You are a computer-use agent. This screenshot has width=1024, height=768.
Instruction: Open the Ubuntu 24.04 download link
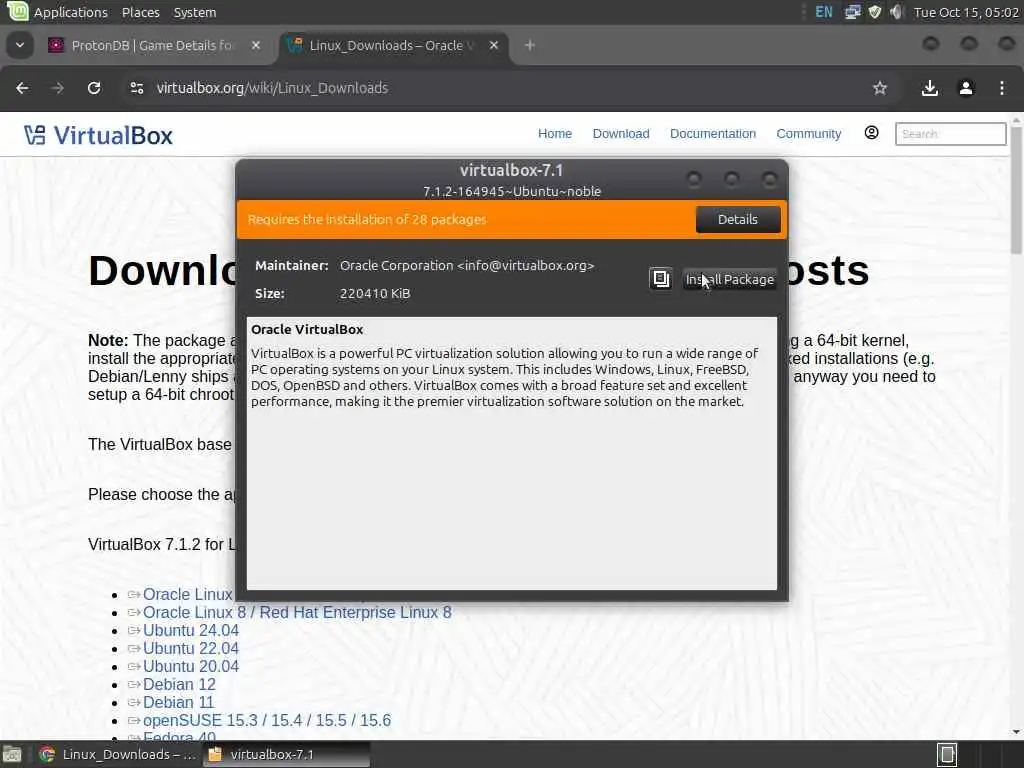(x=191, y=631)
